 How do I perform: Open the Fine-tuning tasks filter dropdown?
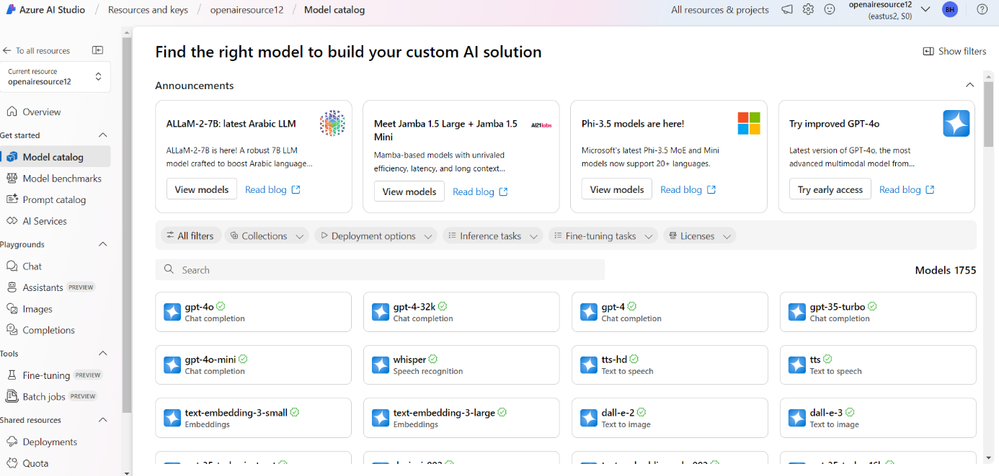(x=603, y=236)
